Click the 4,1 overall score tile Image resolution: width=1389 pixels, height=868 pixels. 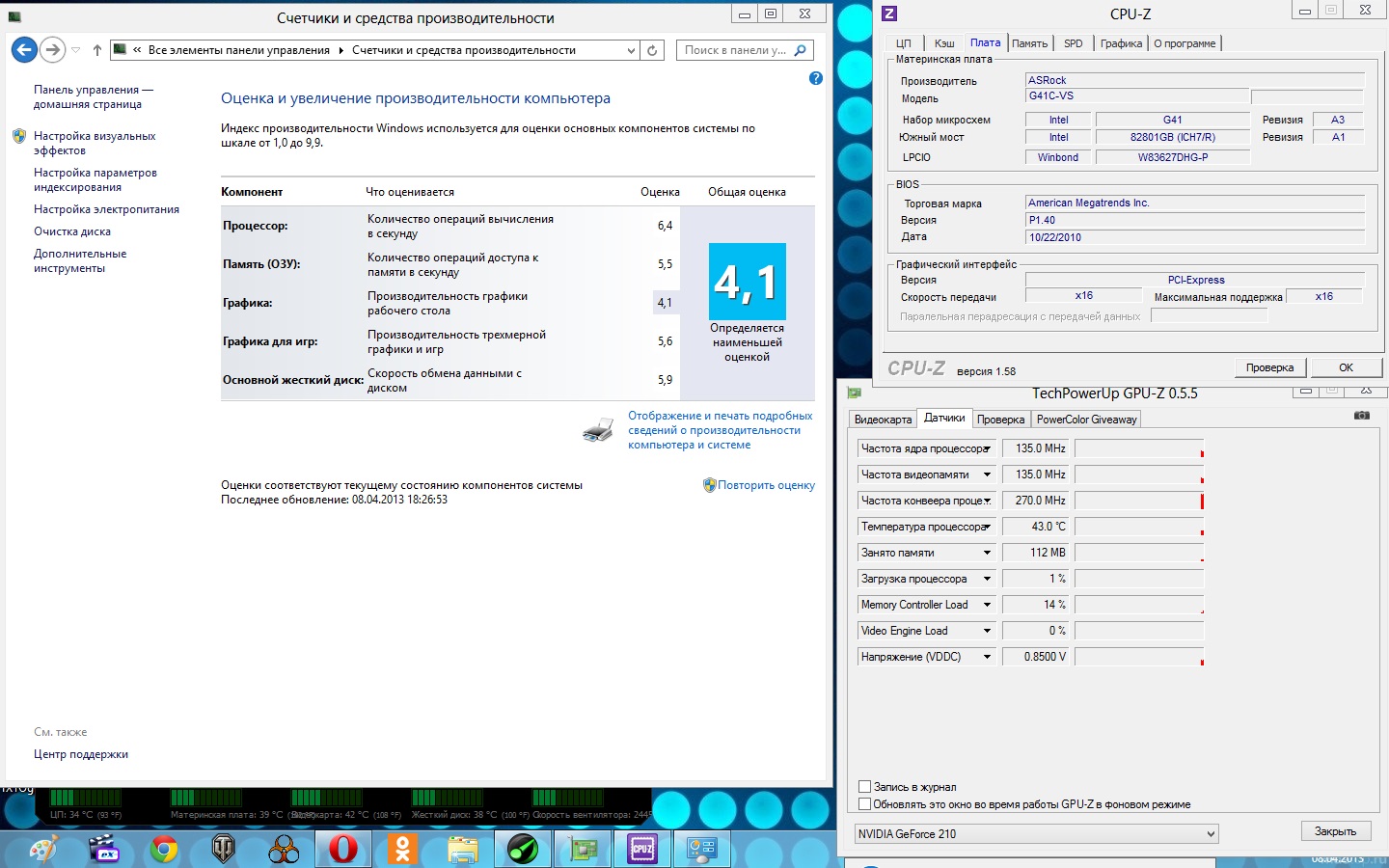pyautogui.click(x=748, y=282)
